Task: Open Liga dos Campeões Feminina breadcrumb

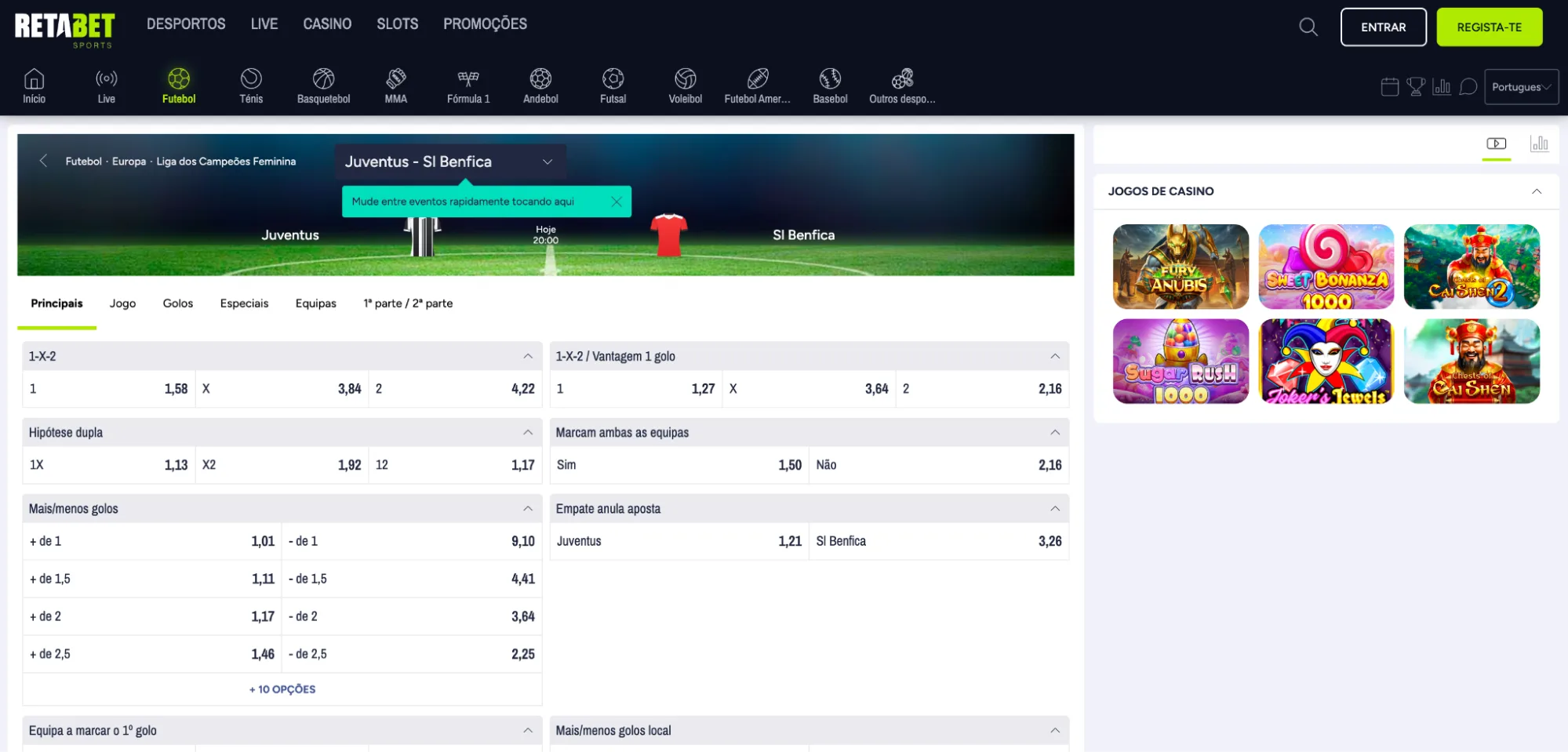Action: click(226, 161)
